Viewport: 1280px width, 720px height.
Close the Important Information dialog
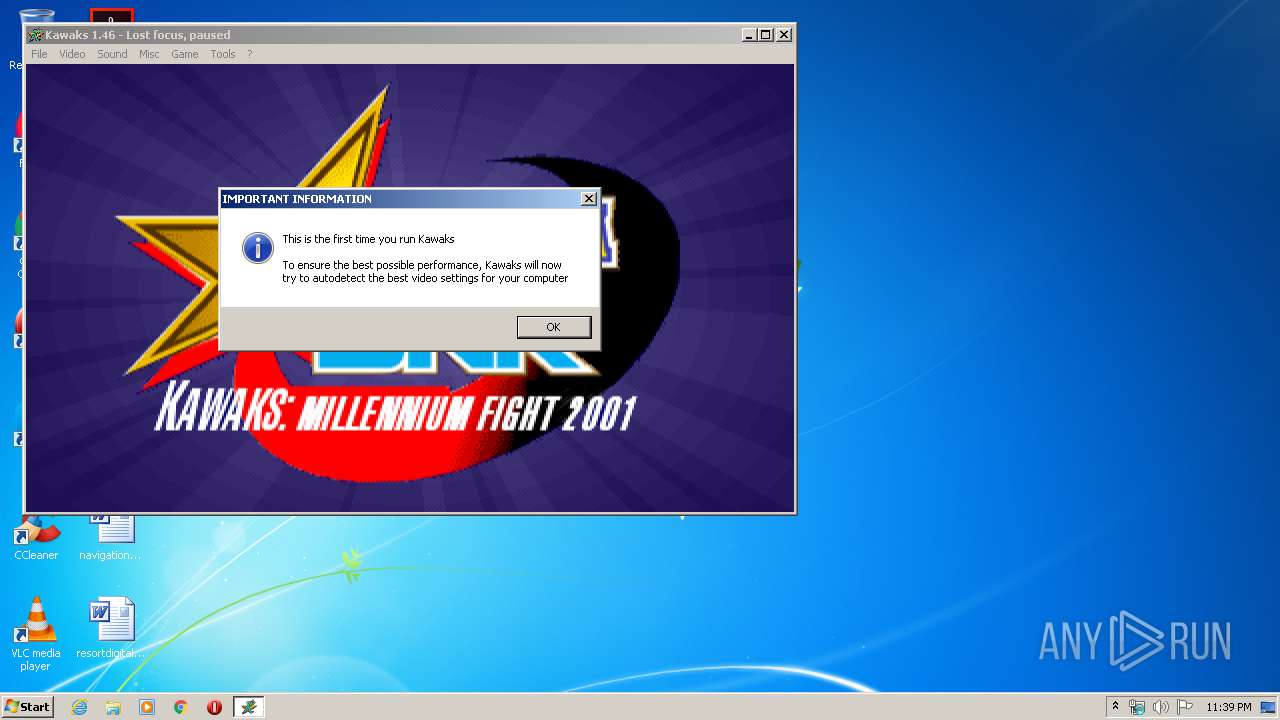point(589,199)
